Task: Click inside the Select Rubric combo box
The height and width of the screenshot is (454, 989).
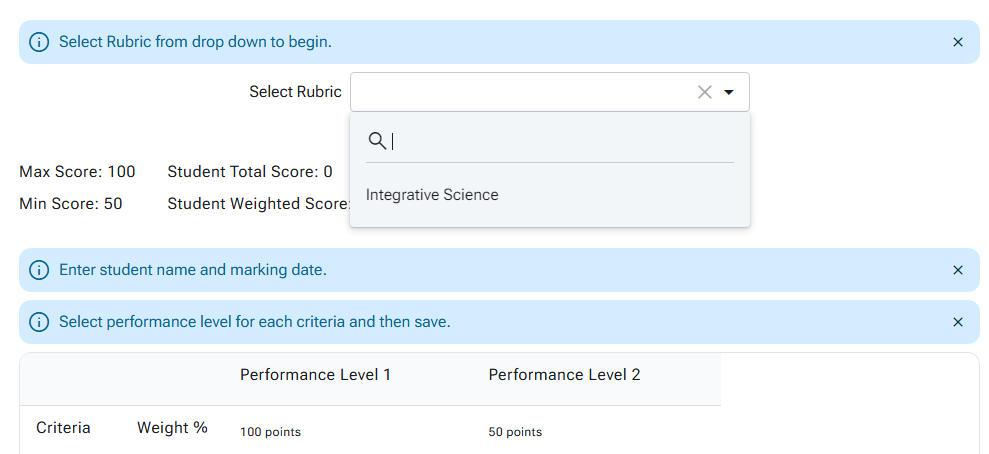Action: coord(520,92)
